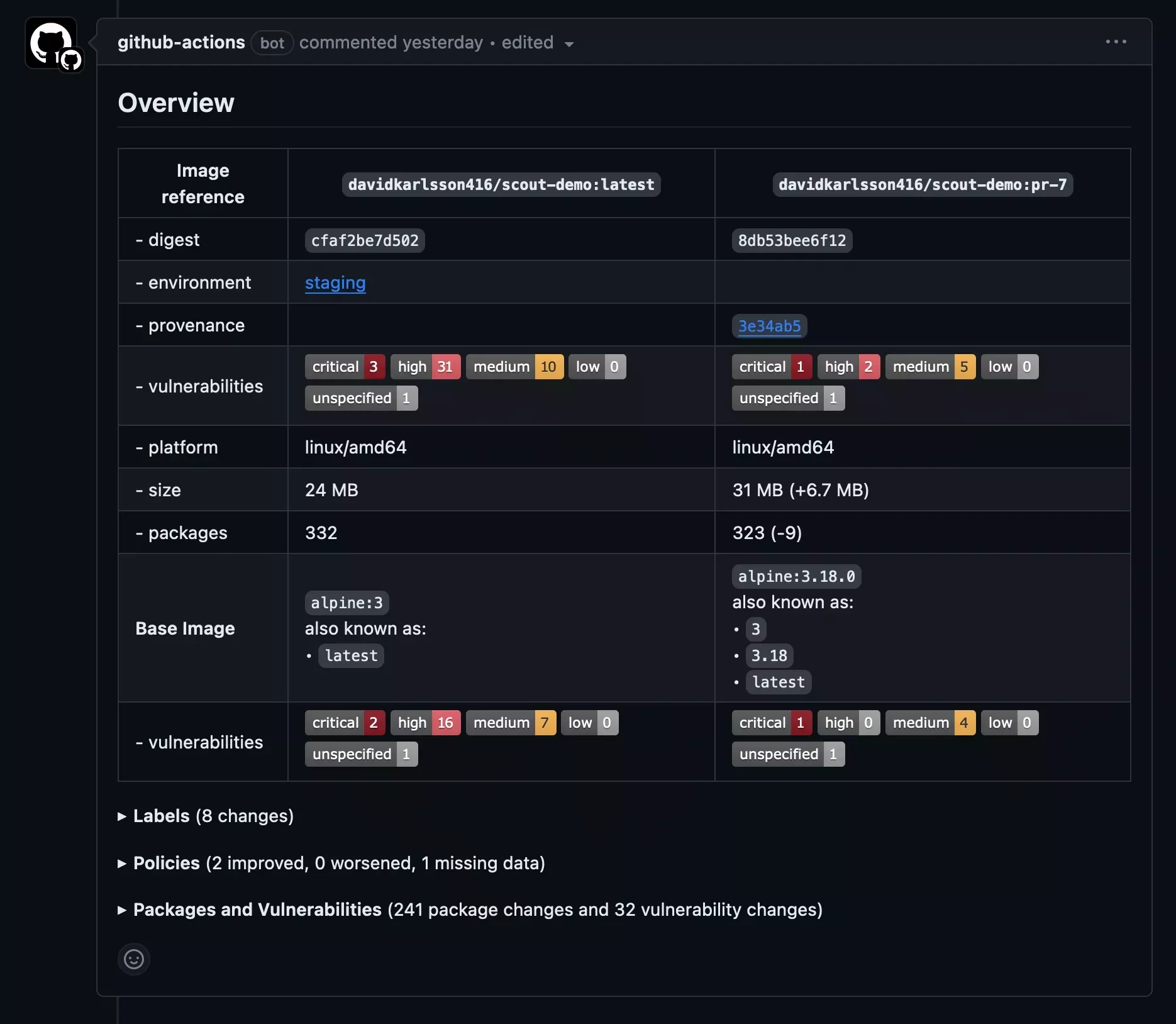Click the critical 3 vulnerability badge
Viewport: 1176px width, 1024px height.
(345, 367)
